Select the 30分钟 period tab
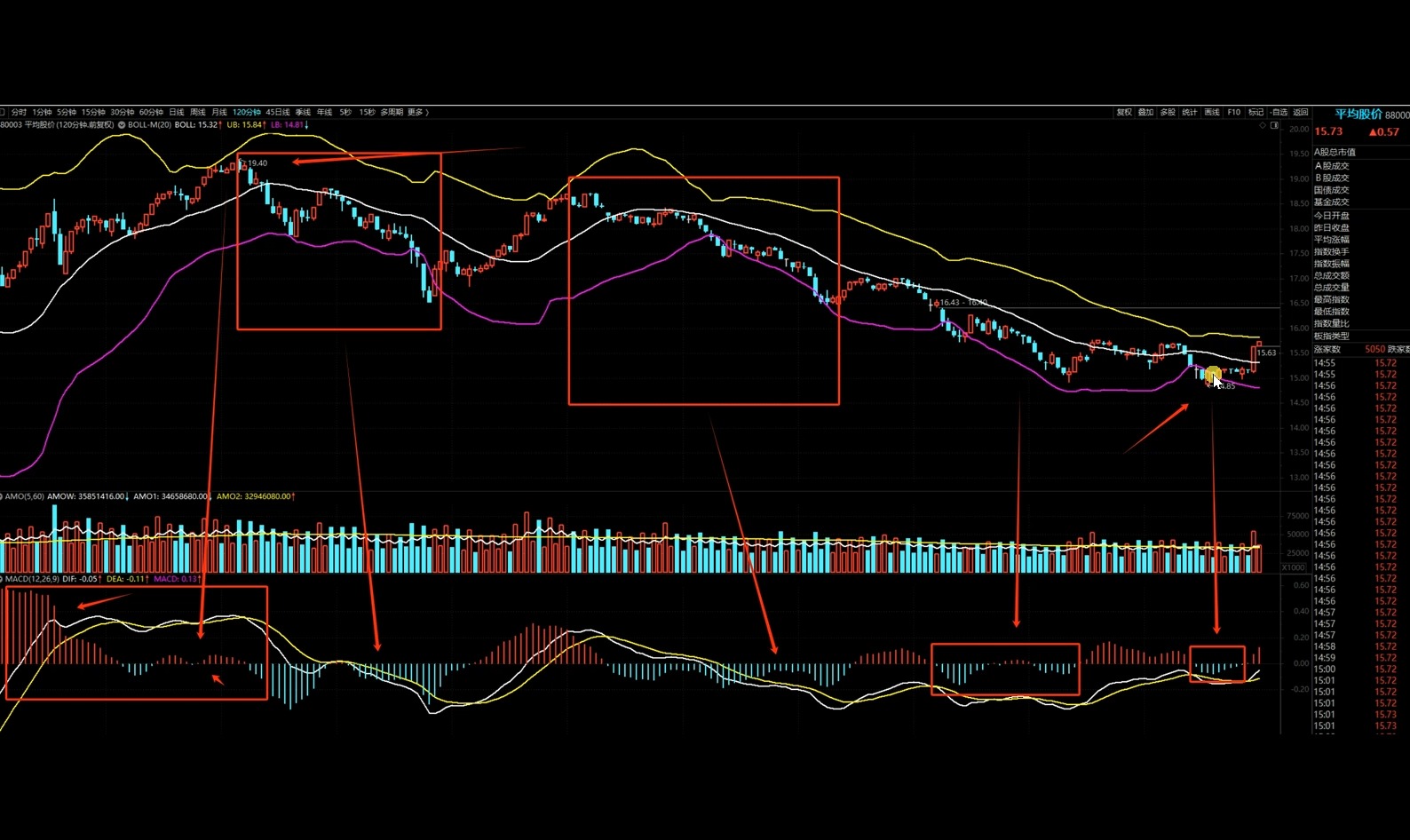This screenshot has height=840, width=1410. click(x=123, y=112)
